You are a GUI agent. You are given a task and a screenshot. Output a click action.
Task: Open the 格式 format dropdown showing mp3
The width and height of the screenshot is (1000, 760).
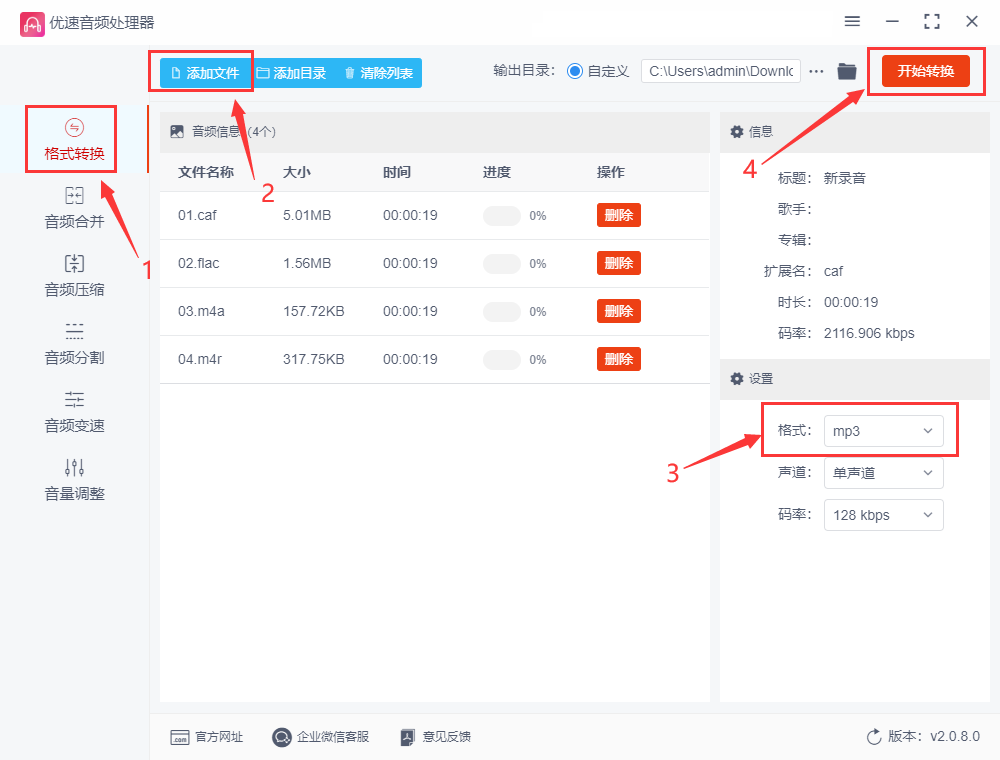(883, 431)
